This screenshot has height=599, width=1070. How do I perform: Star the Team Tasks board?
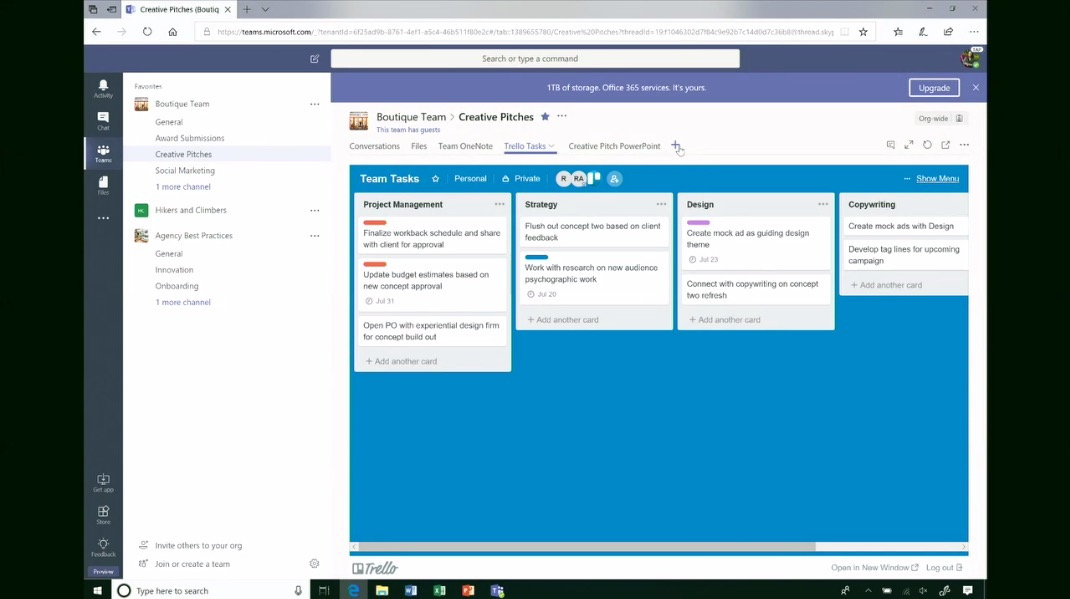coord(435,179)
